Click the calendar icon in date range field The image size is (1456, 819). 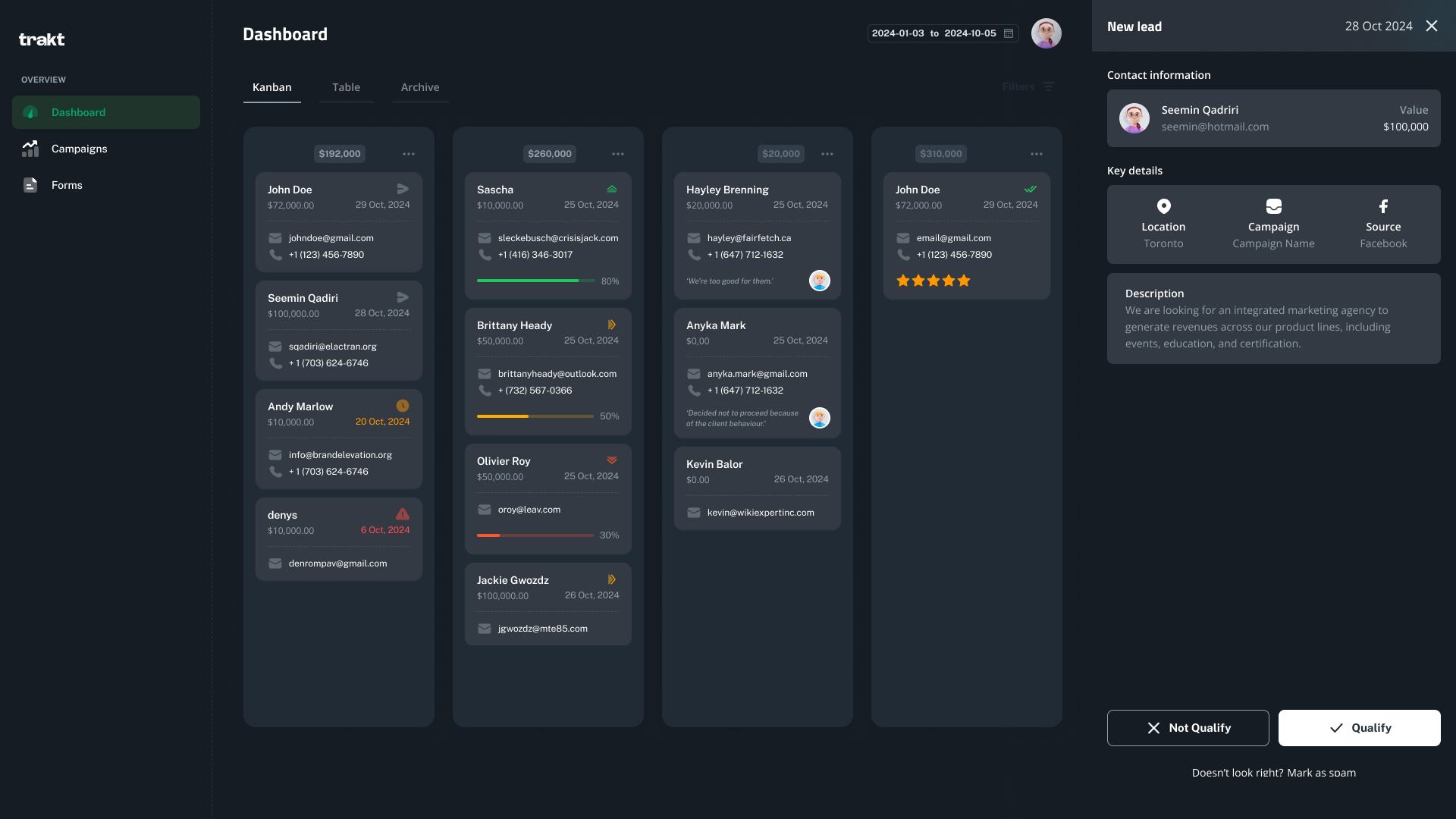coord(1009,33)
